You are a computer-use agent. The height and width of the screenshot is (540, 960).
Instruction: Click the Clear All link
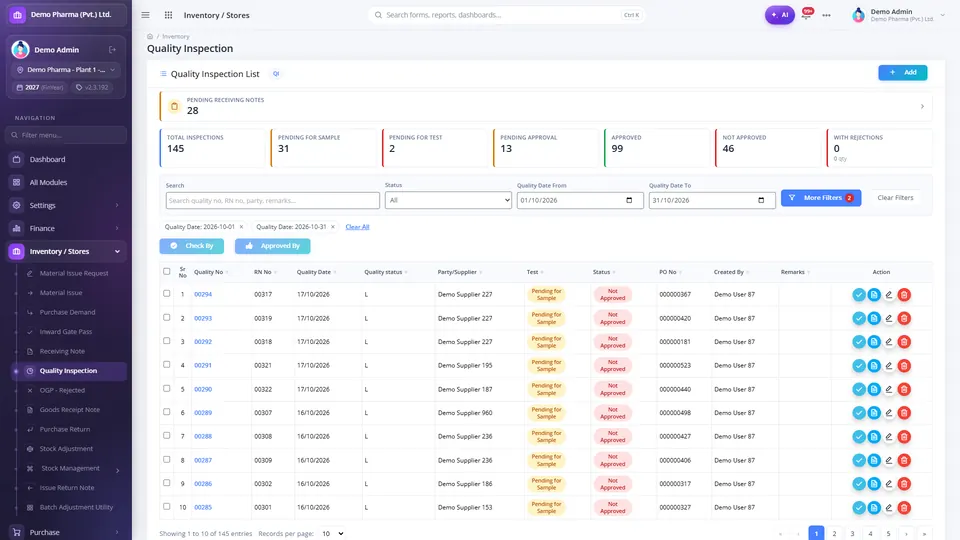click(x=357, y=227)
